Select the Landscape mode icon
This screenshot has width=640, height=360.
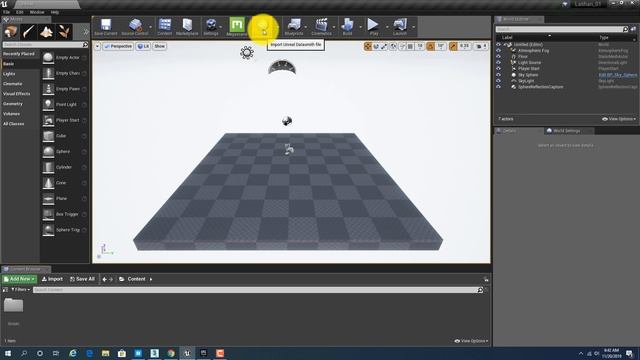coord(46,31)
